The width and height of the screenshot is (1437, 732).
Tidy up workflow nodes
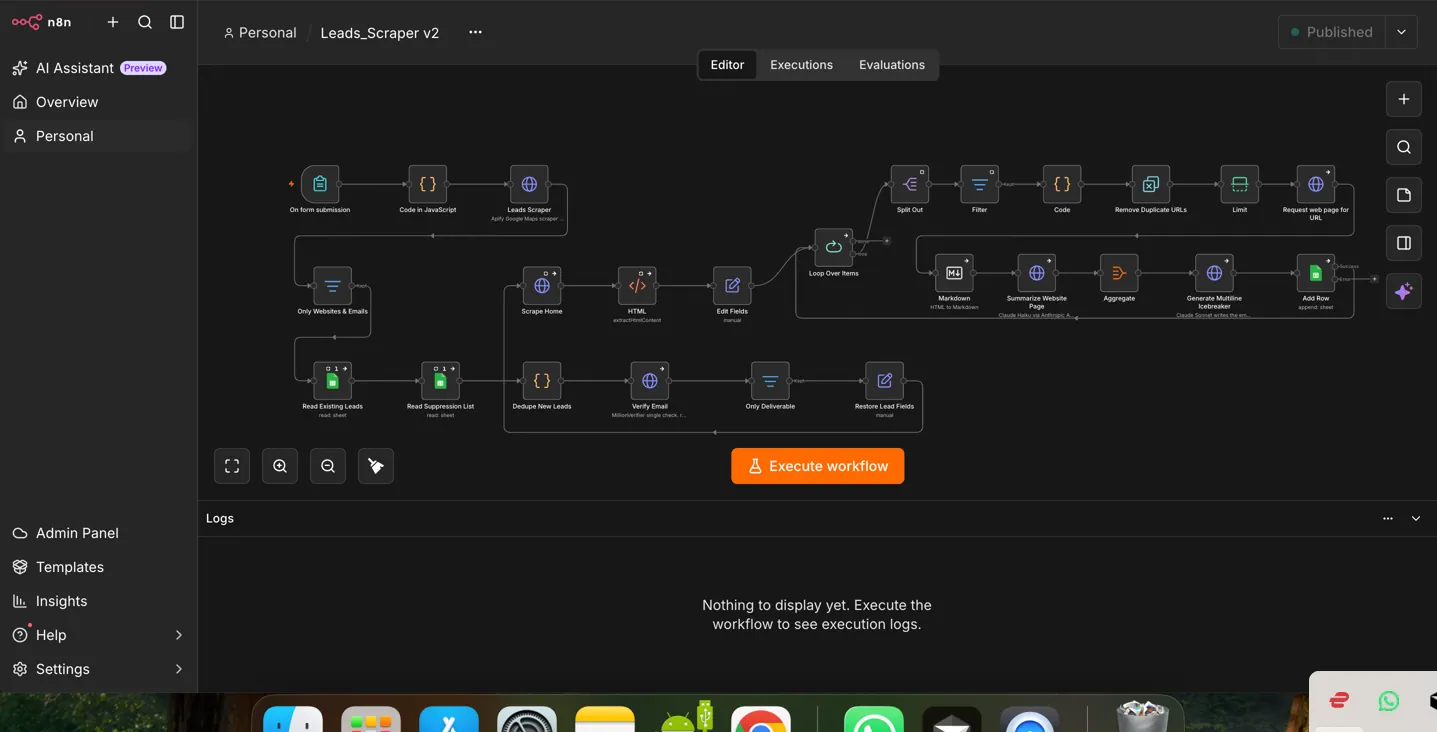click(376, 466)
